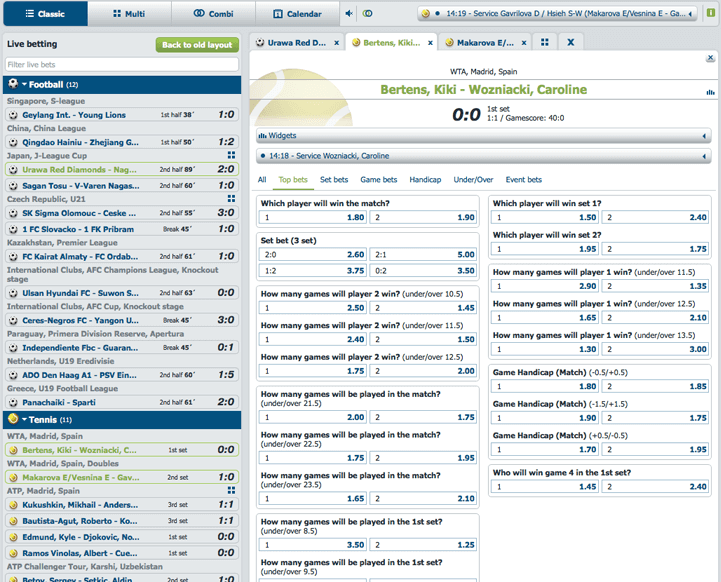Expand the top ticker bar arrow

pos(690,14)
